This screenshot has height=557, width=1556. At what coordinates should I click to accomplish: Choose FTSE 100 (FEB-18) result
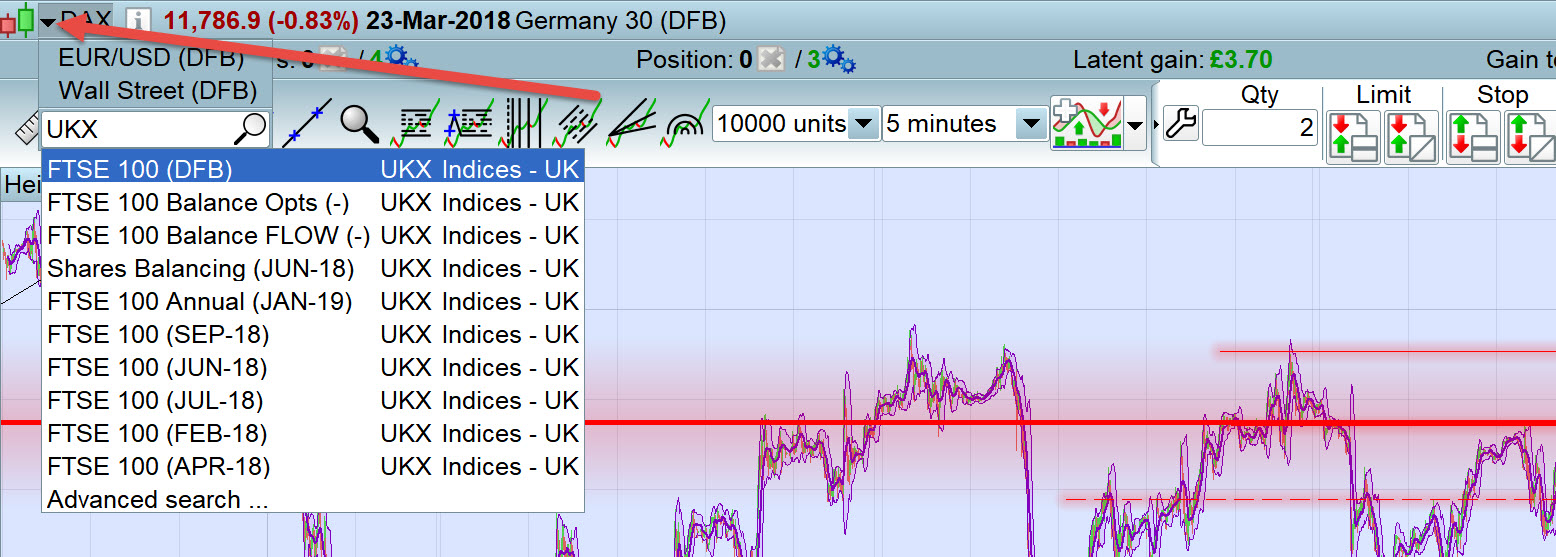point(313,434)
